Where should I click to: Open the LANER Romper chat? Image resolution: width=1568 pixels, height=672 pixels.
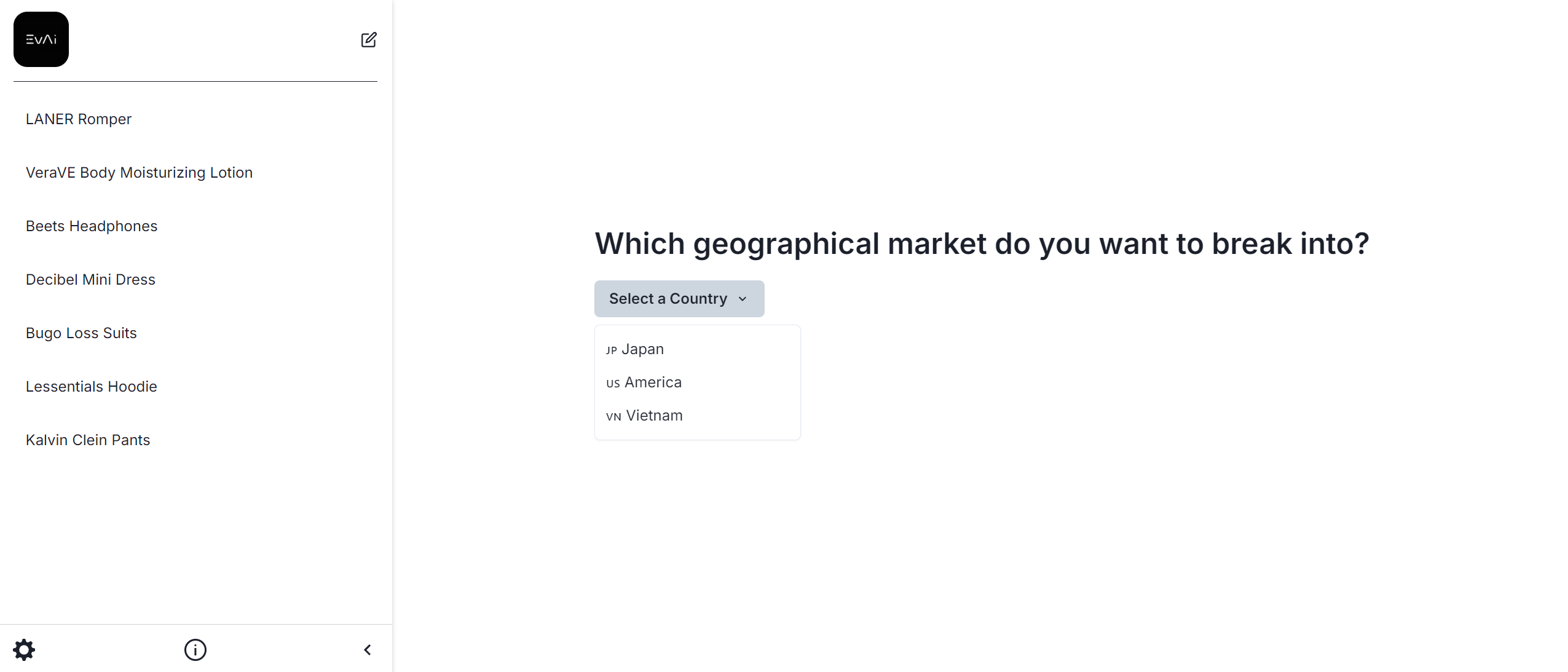pyautogui.click(x=79, y=119)
